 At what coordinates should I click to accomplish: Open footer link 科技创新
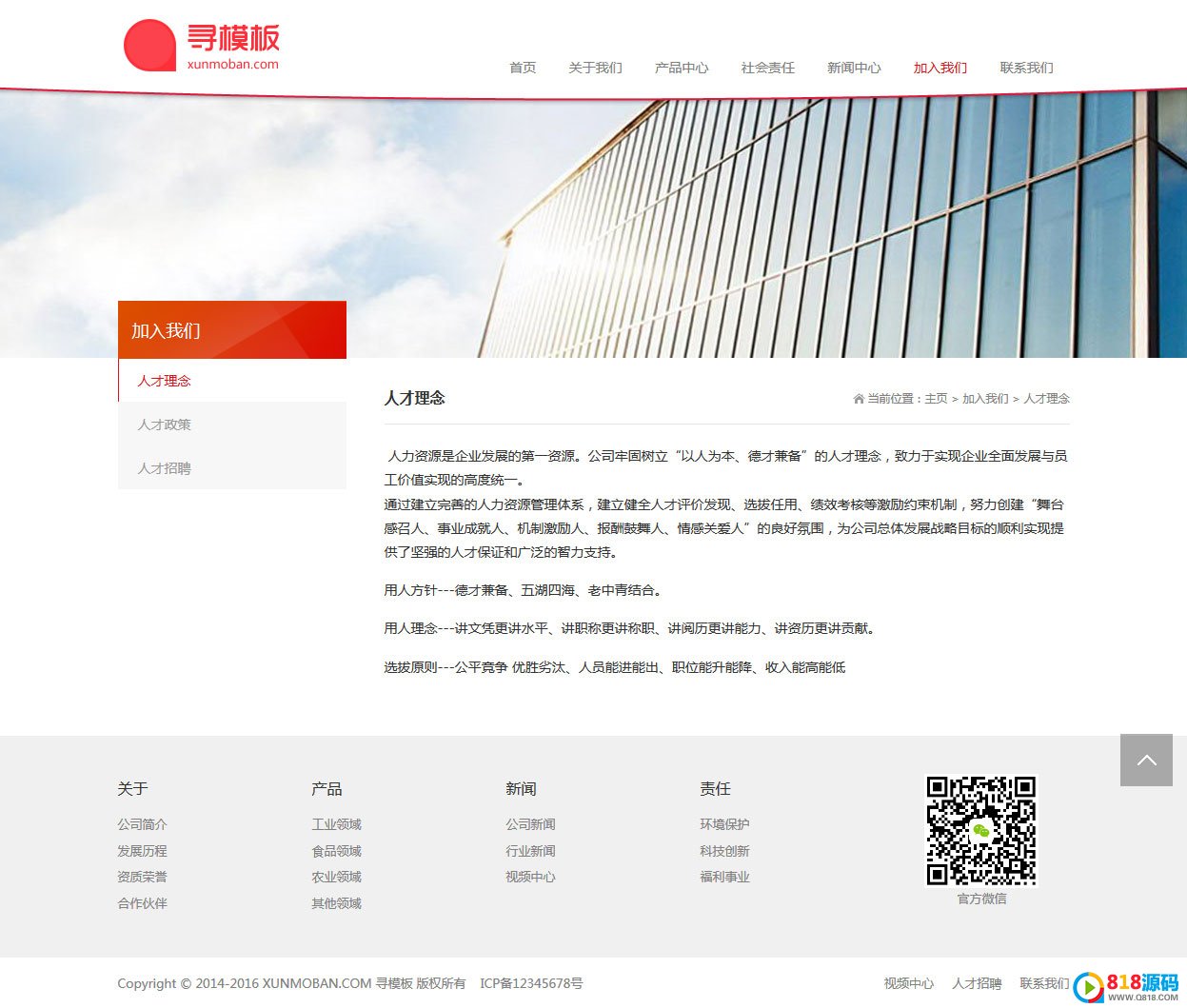pyautogui.click(x=724, y=851)
